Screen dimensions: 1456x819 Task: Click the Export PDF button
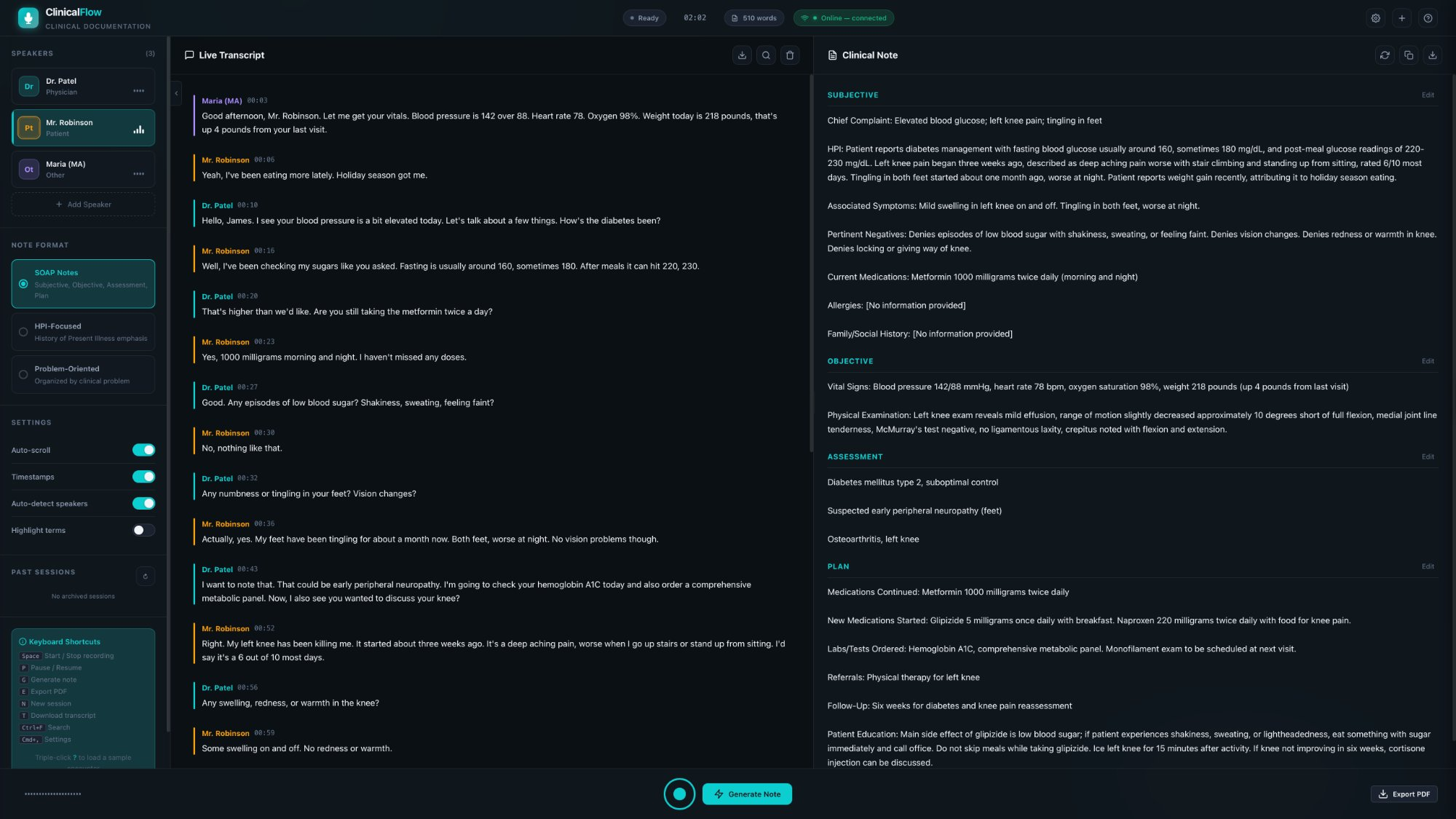[1404, 794]
